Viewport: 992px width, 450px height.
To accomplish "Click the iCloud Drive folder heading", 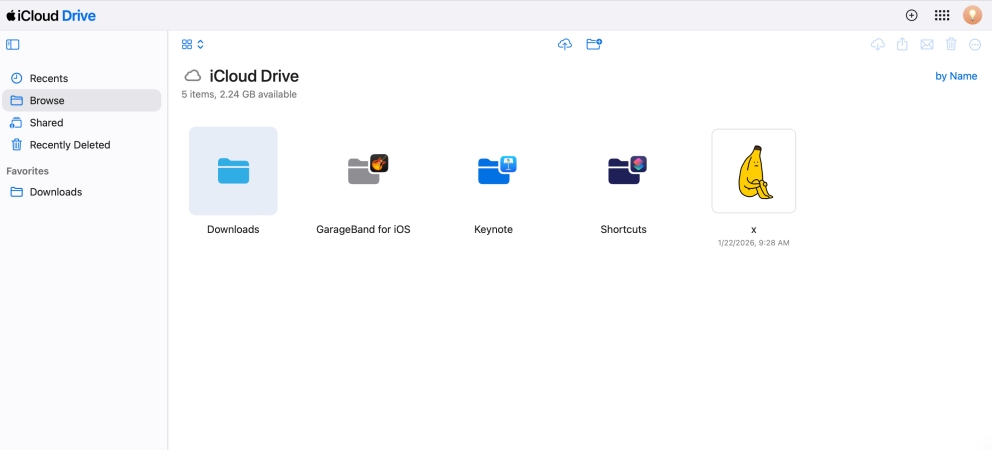I will click(254, 77).
